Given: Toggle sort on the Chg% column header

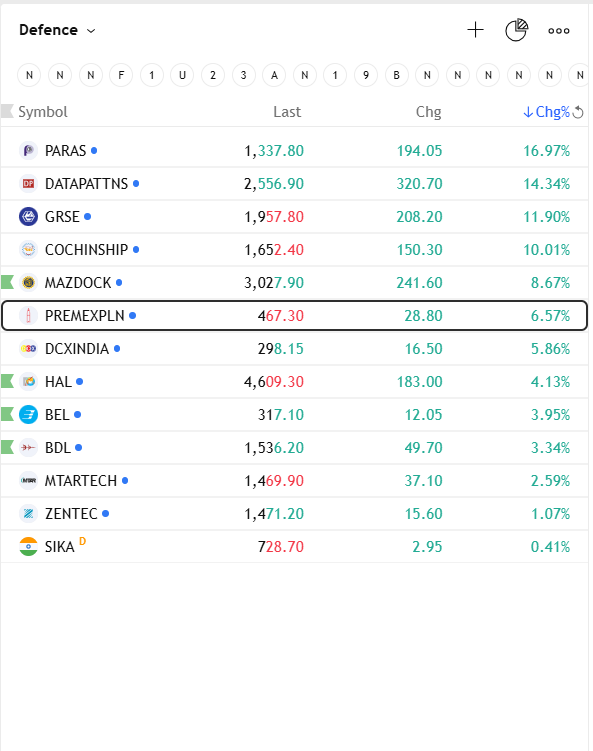Looking at the screenshot, I should (x=546, y=112).
